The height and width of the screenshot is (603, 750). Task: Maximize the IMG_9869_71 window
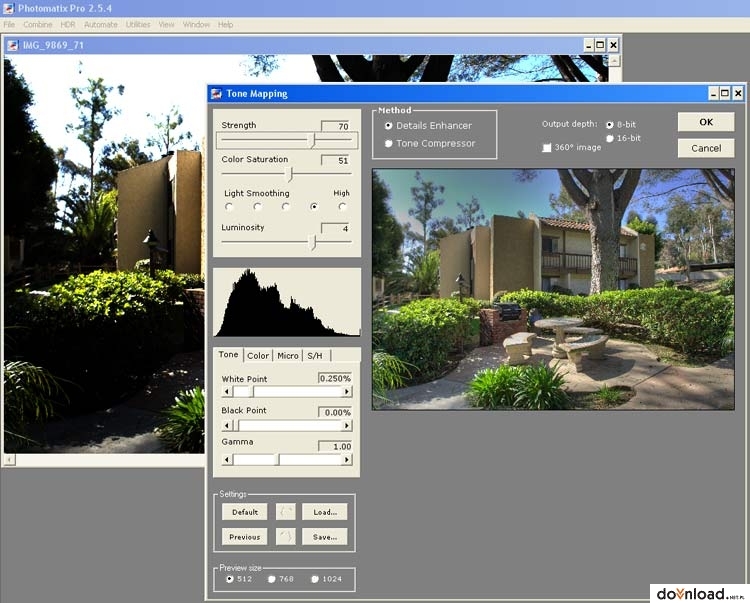click(600, 45)
